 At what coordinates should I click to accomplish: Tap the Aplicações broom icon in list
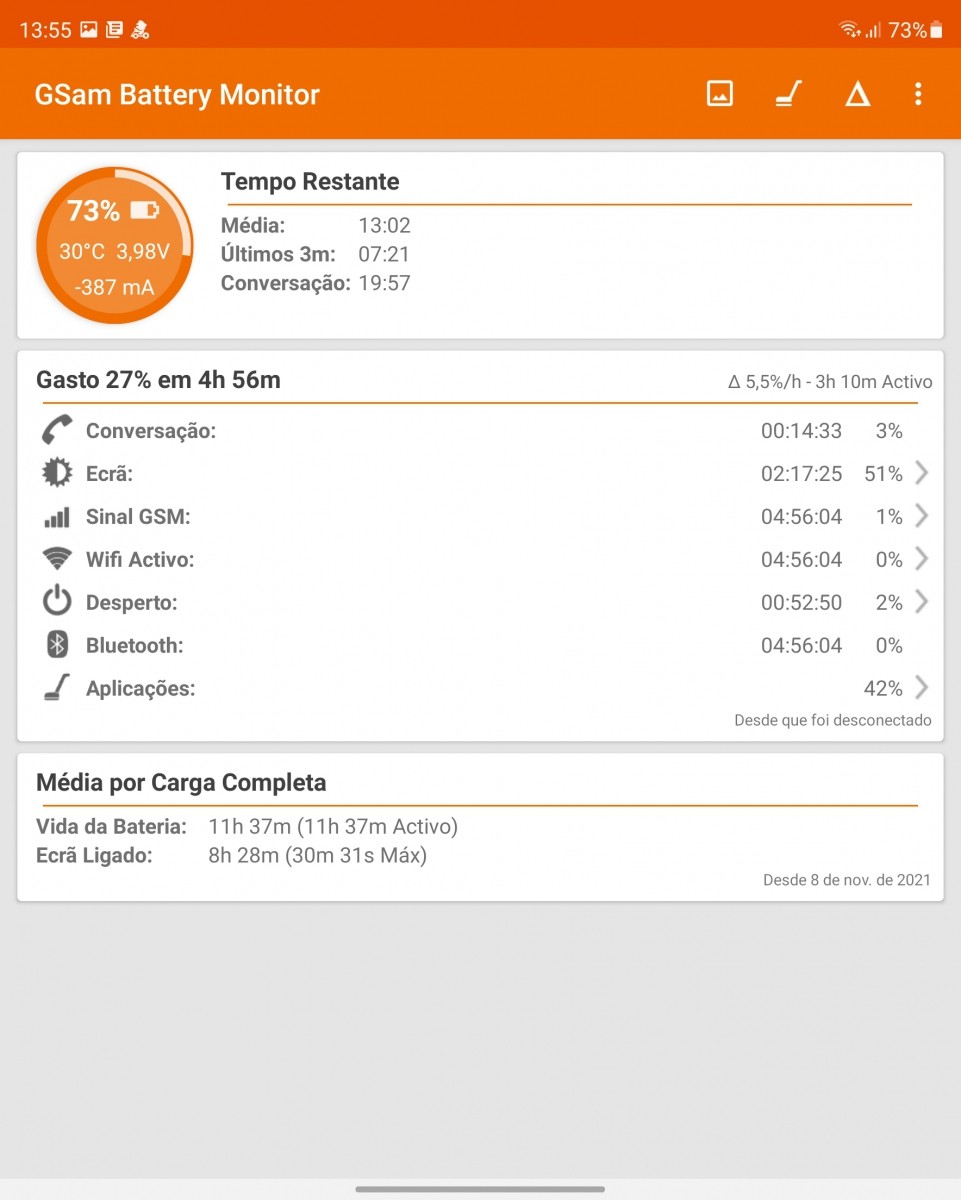[x=57, y=688]
